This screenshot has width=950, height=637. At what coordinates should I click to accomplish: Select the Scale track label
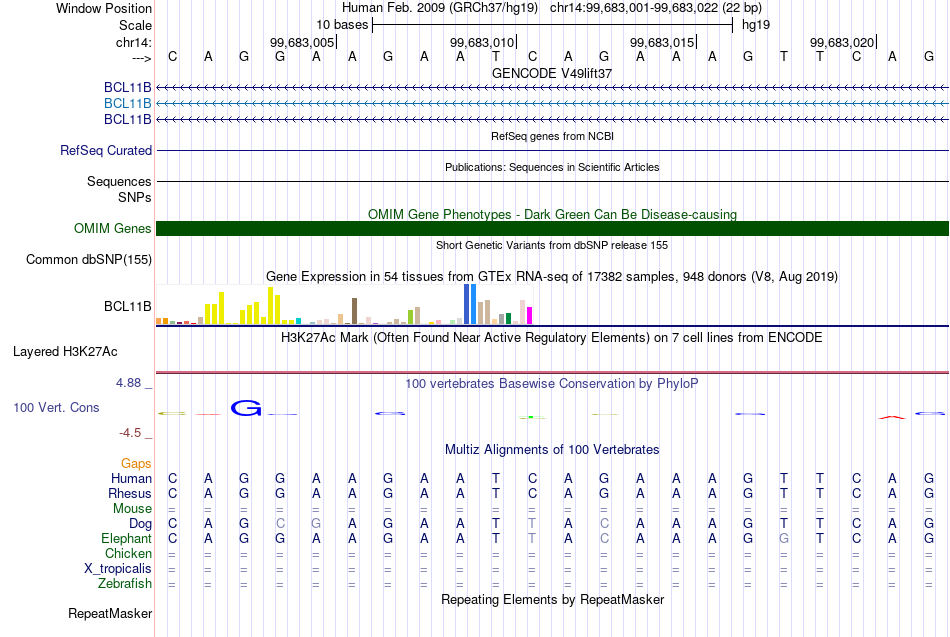[135, 25]
